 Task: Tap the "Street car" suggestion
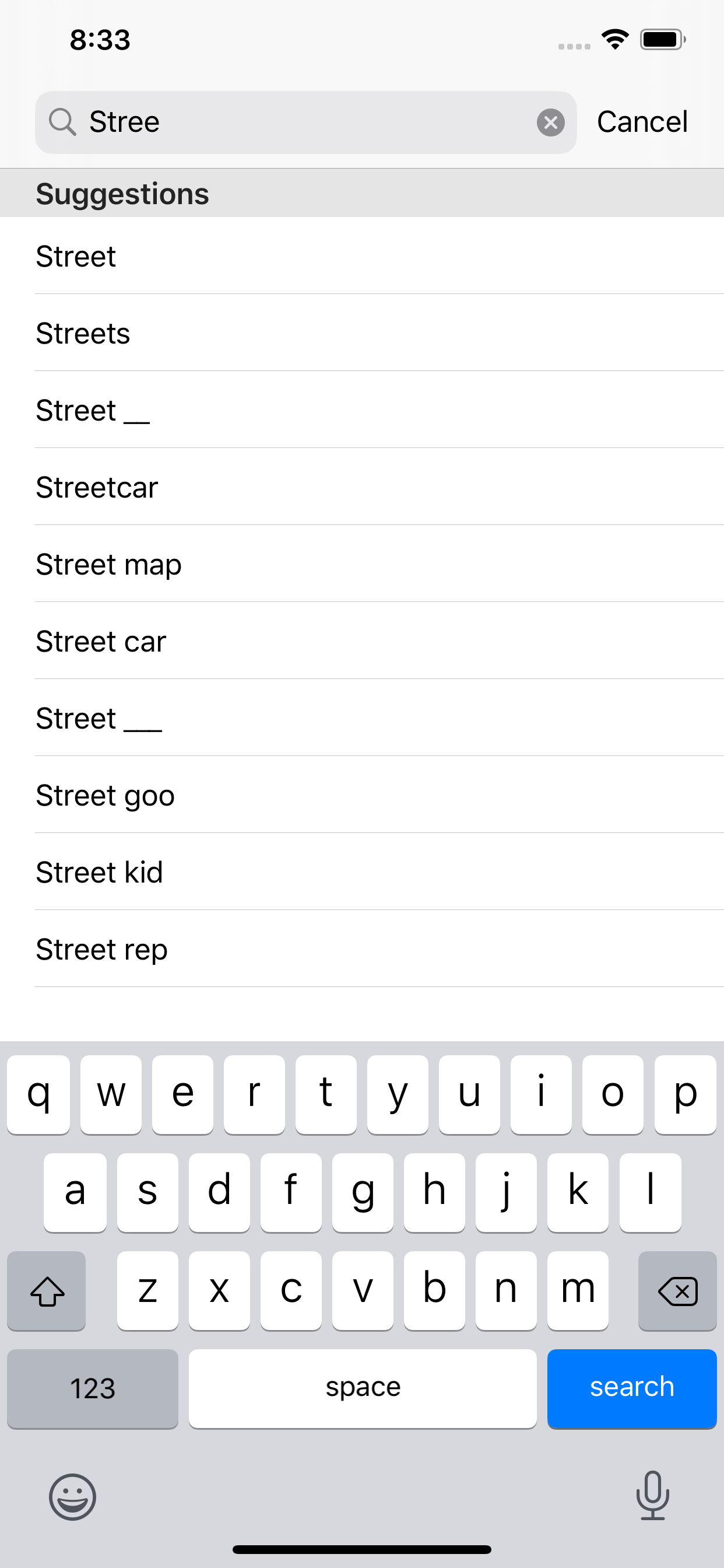(x=101, y=642)
